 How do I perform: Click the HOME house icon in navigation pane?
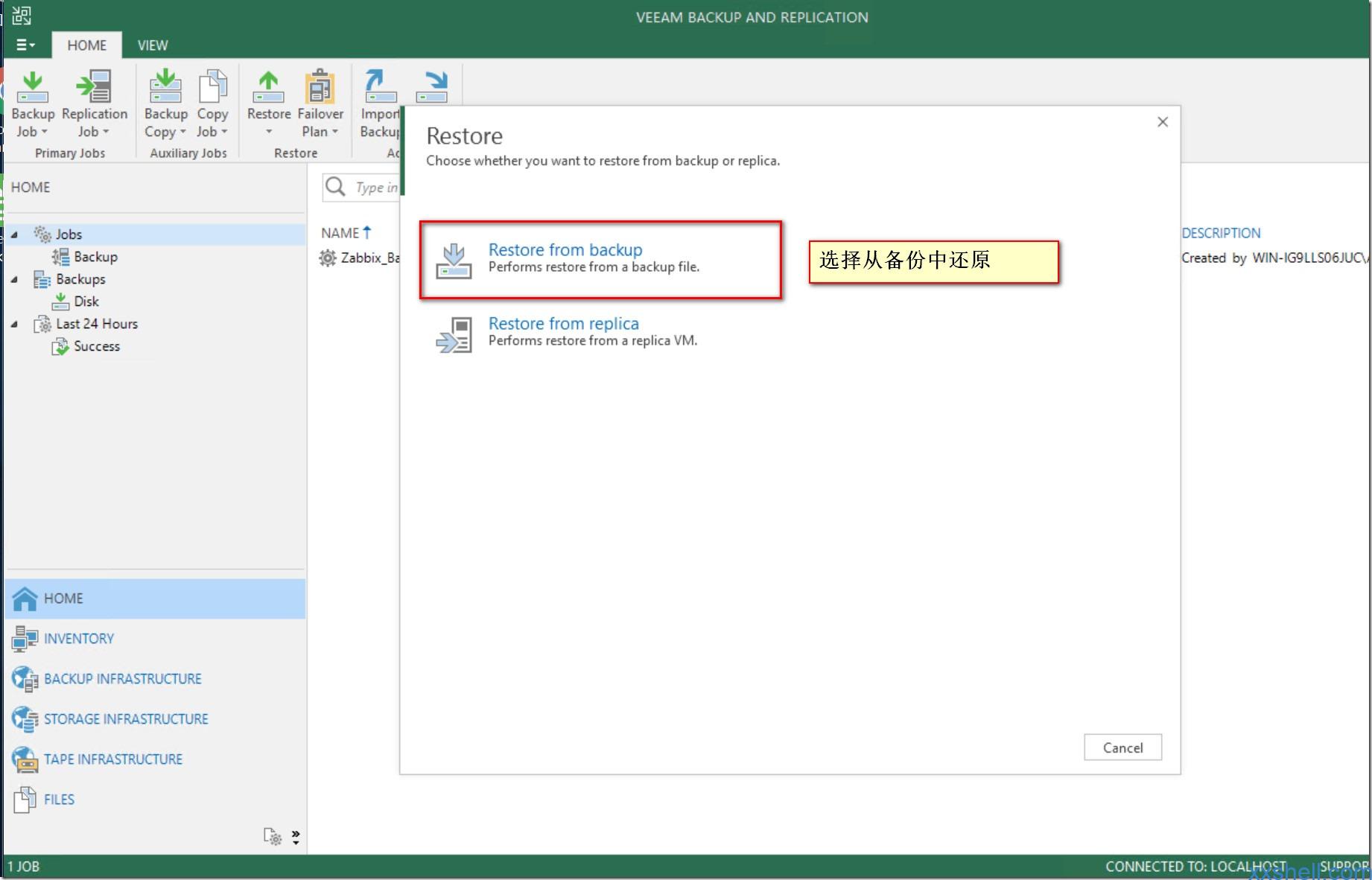[x=25, y=599]
